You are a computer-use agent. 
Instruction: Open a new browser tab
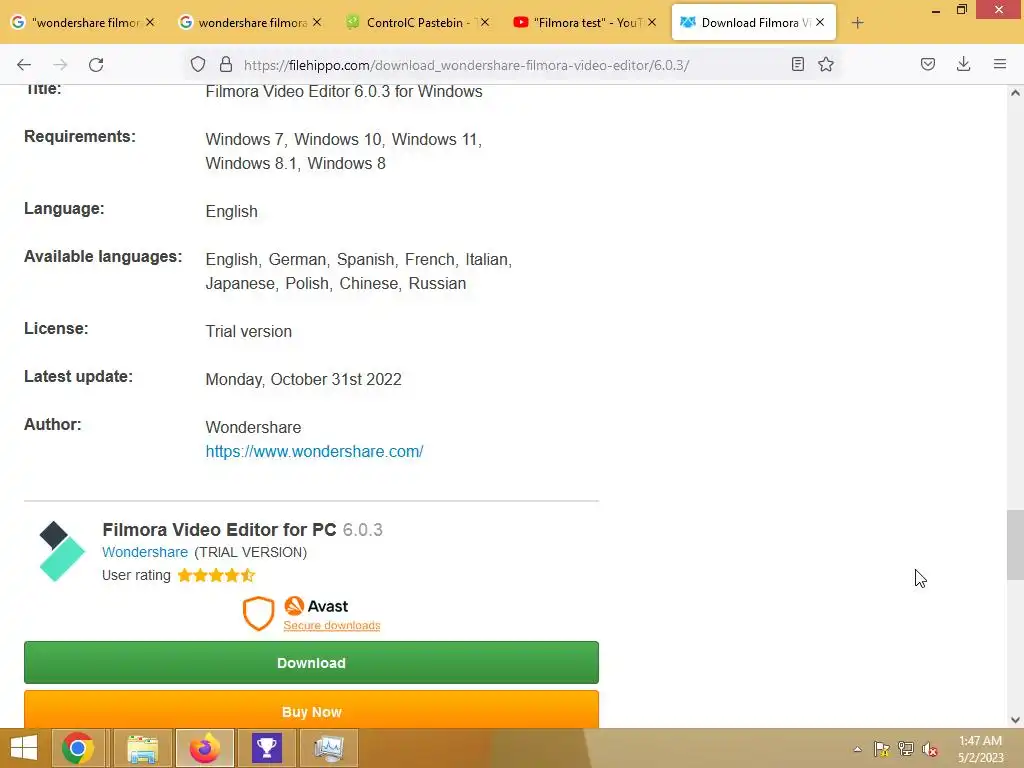857,23
